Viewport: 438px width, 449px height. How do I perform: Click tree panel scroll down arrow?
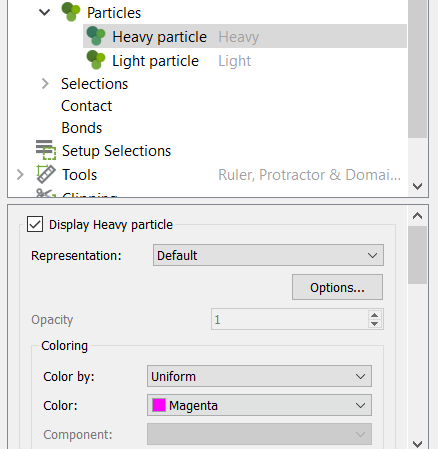click(417, 186)
